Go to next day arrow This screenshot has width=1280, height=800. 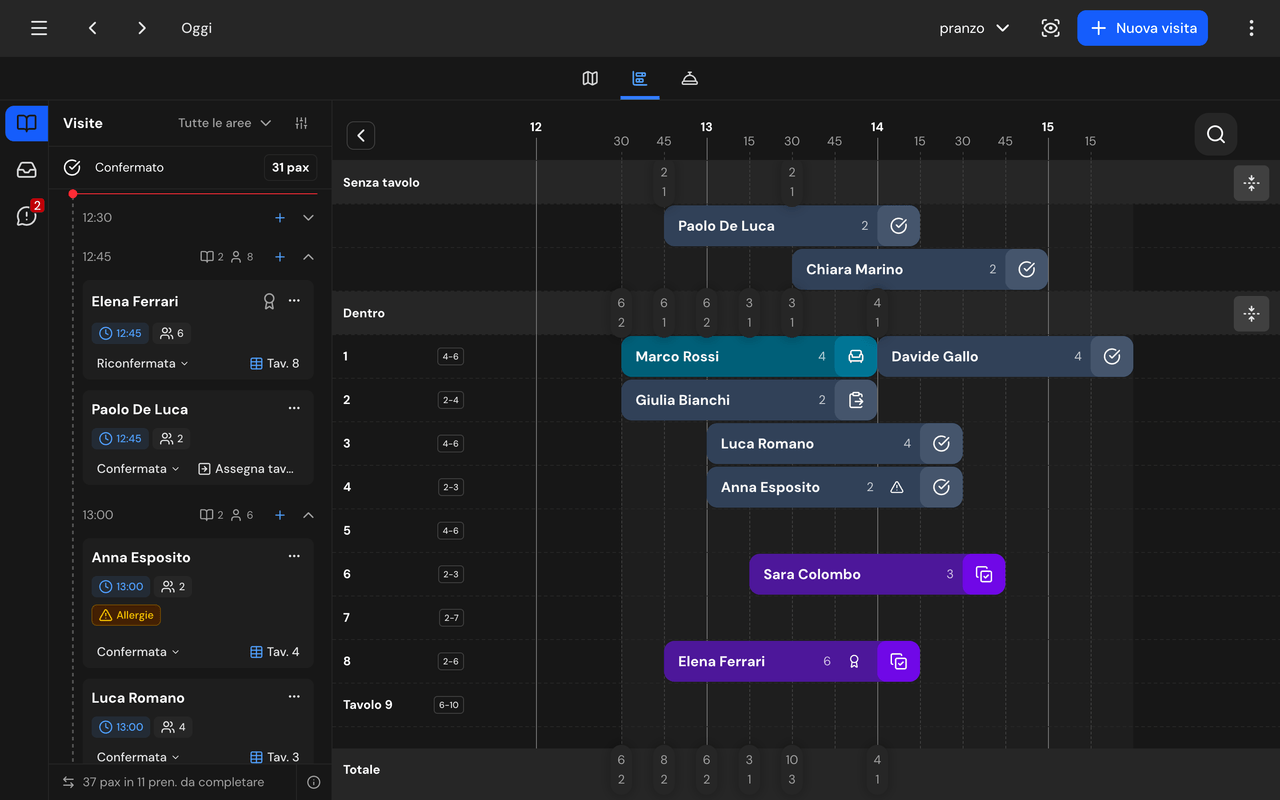(x=141, y=28)
